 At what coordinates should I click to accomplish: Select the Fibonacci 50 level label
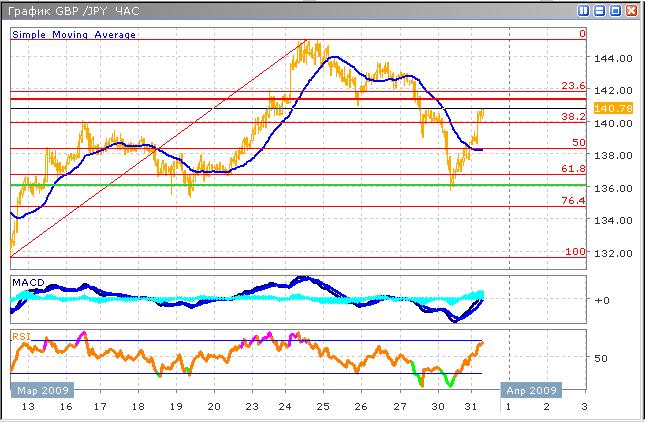[578, 143]
